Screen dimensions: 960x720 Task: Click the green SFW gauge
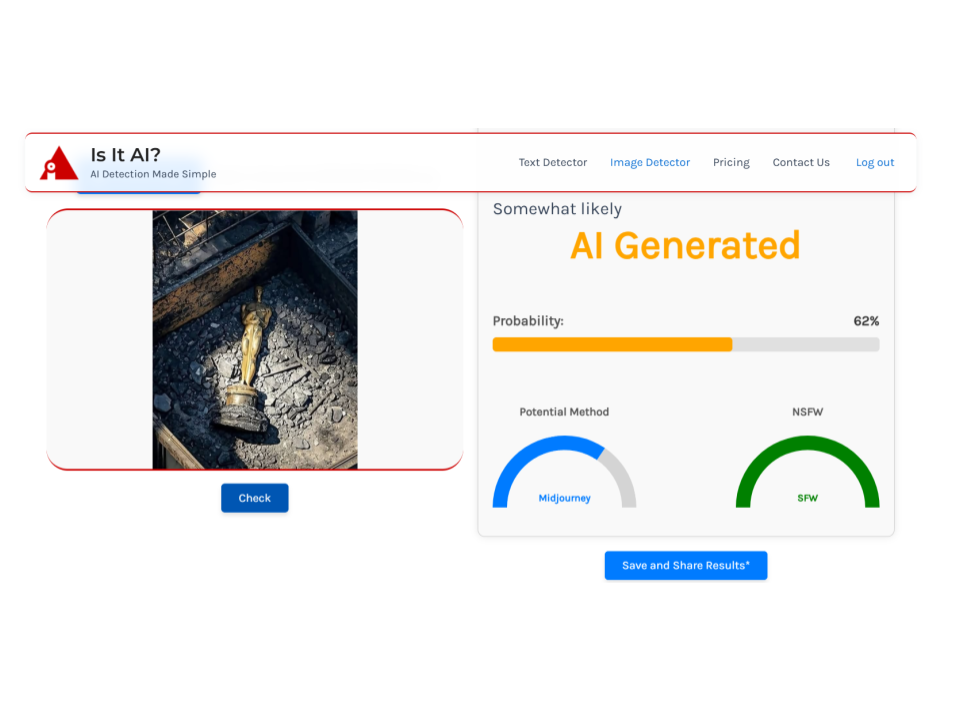(808, 471)
